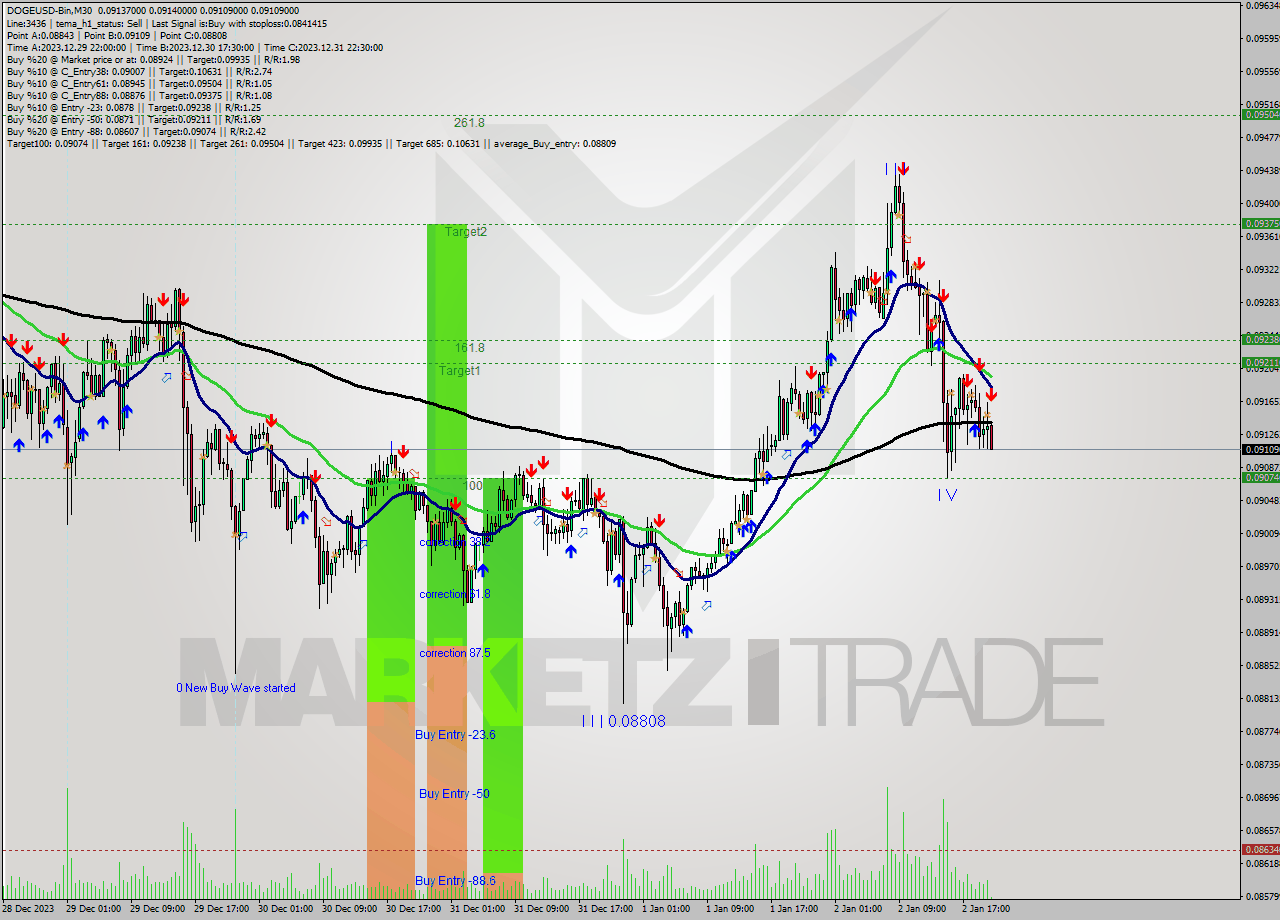Click the green 0.09375 price tag
The width and height of the screenshot is (1280, 920).
(x=1260, y=224)
